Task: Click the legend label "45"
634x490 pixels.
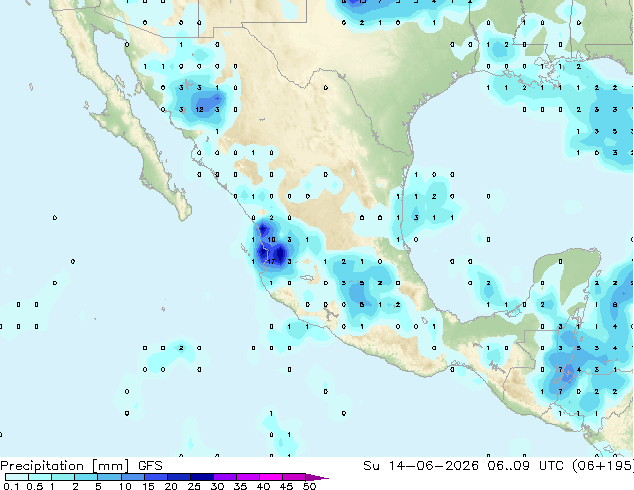Action: point(286,486)
